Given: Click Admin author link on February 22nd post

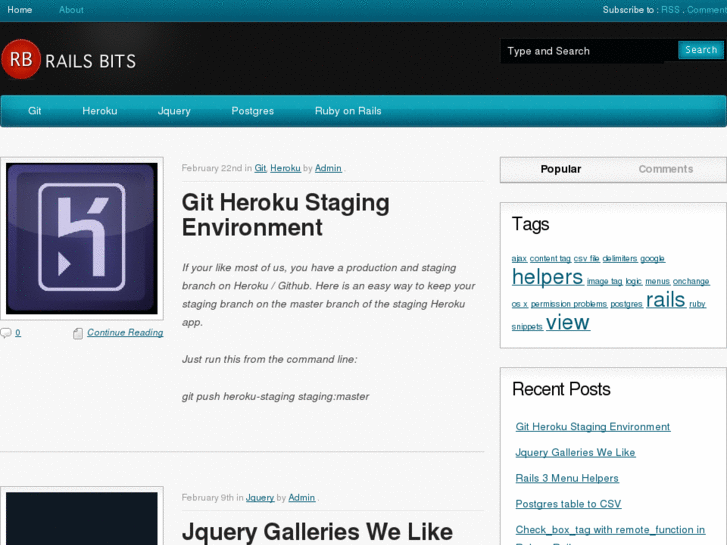Looking at the screenshot, I should point(328,168).
